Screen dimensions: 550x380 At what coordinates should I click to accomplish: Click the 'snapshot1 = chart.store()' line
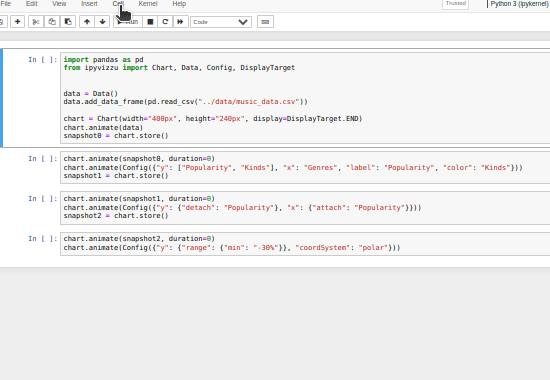pyautogui.click(x=116, y=176)
